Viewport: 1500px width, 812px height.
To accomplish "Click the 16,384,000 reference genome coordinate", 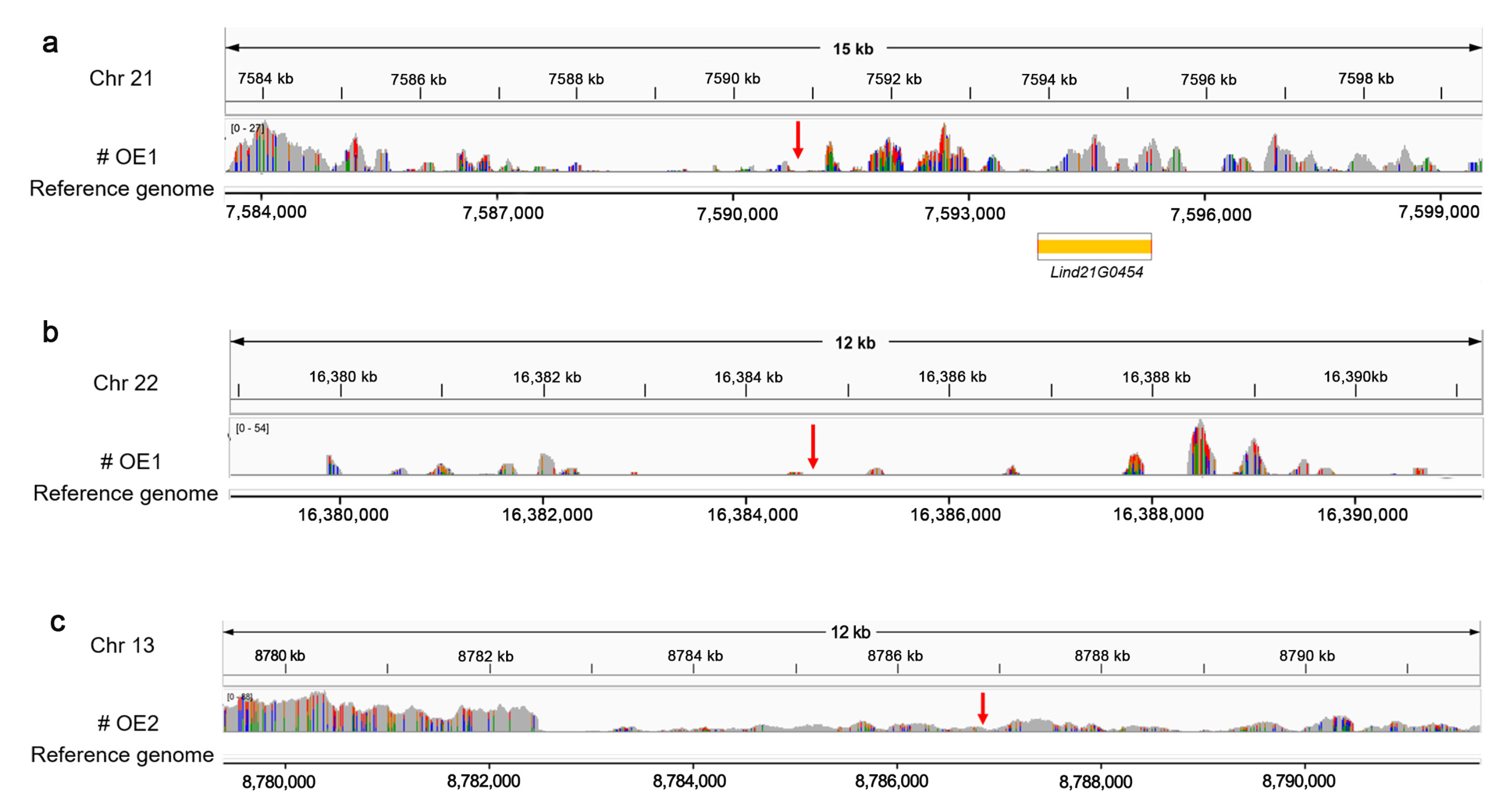I will [x=753, y=515].
